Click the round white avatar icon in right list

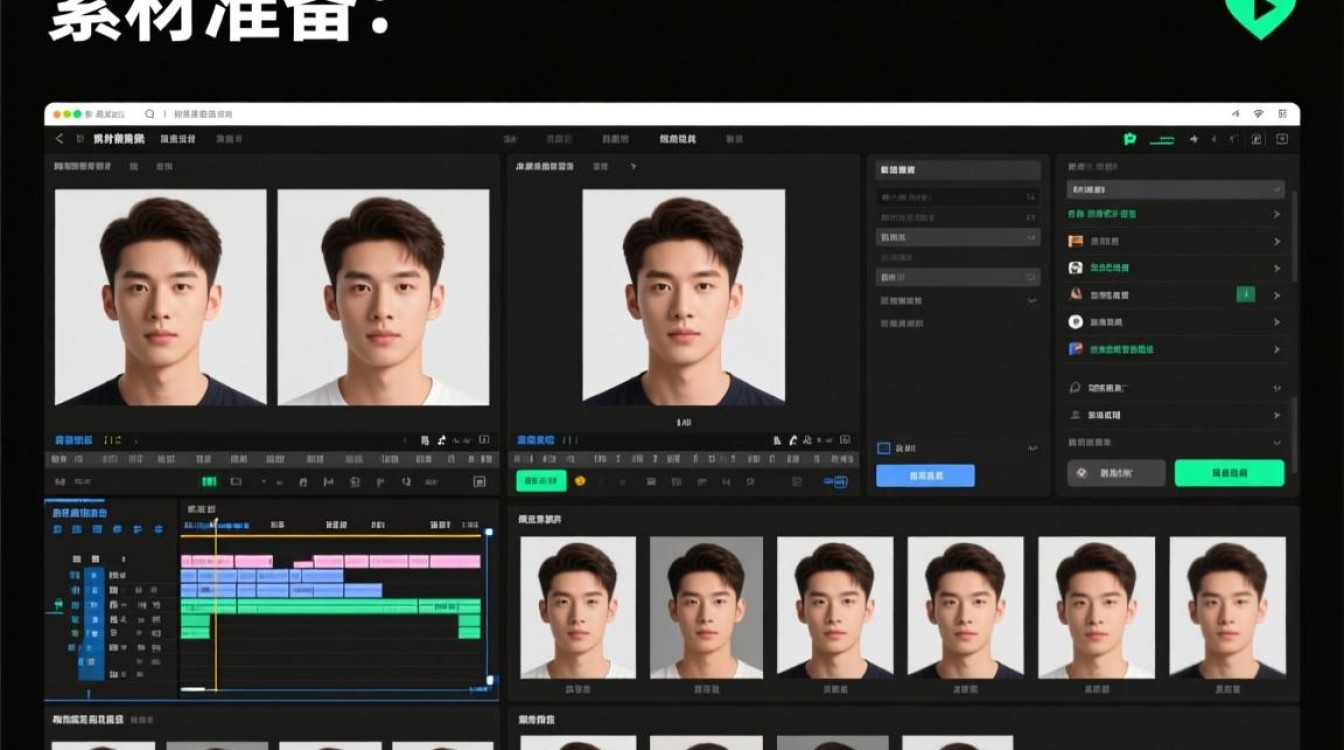(1076, 321)
